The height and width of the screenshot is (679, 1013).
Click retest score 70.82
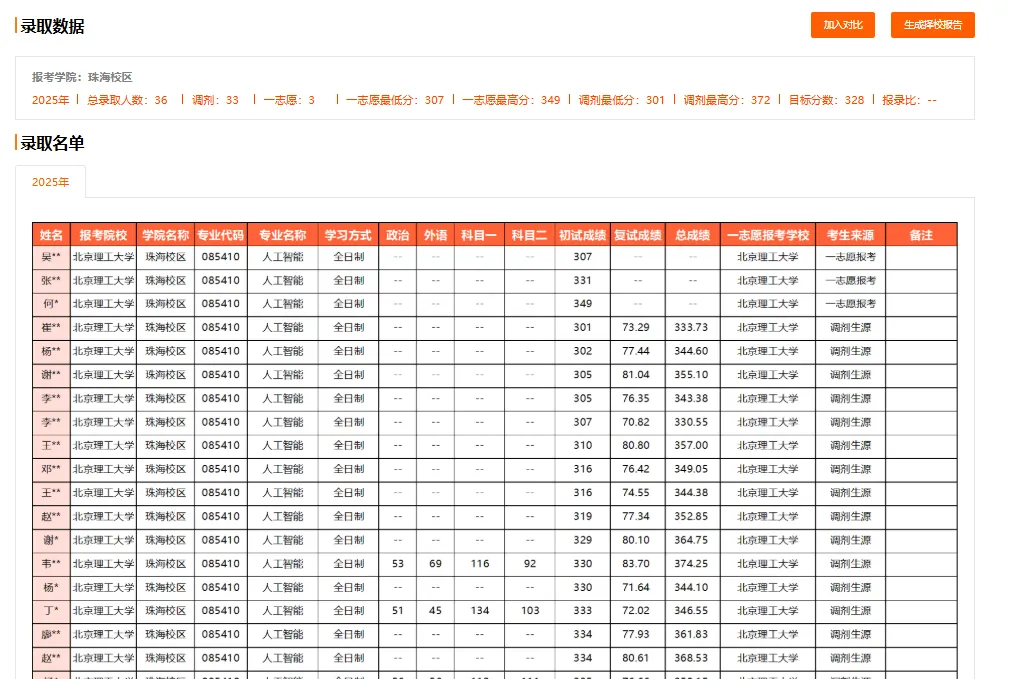click(x=636, y=422)
